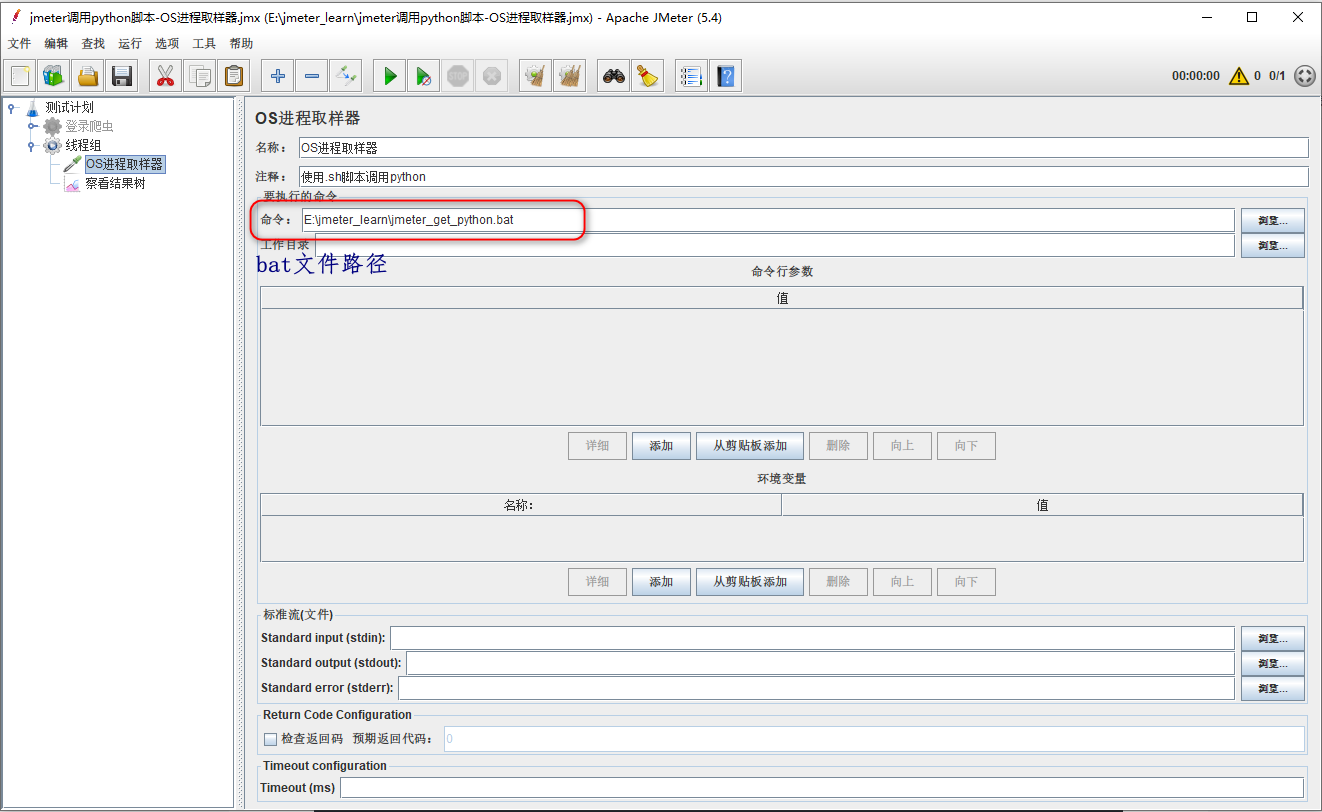The height and width of the screenshot is (812, 1322).
Task: Click the Save test plan icon
Action: [121, 75]
